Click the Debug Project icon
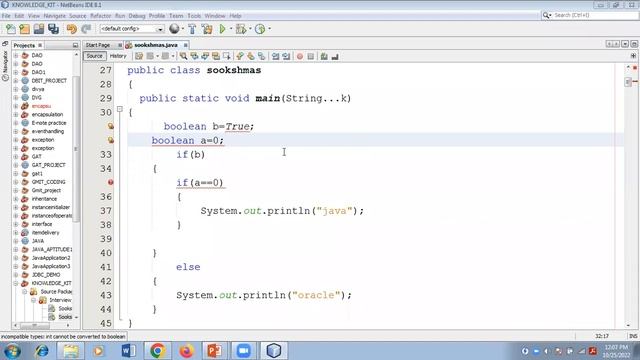Image resolution: width=640 pixels, height=360 pixels. pos(241,29)
